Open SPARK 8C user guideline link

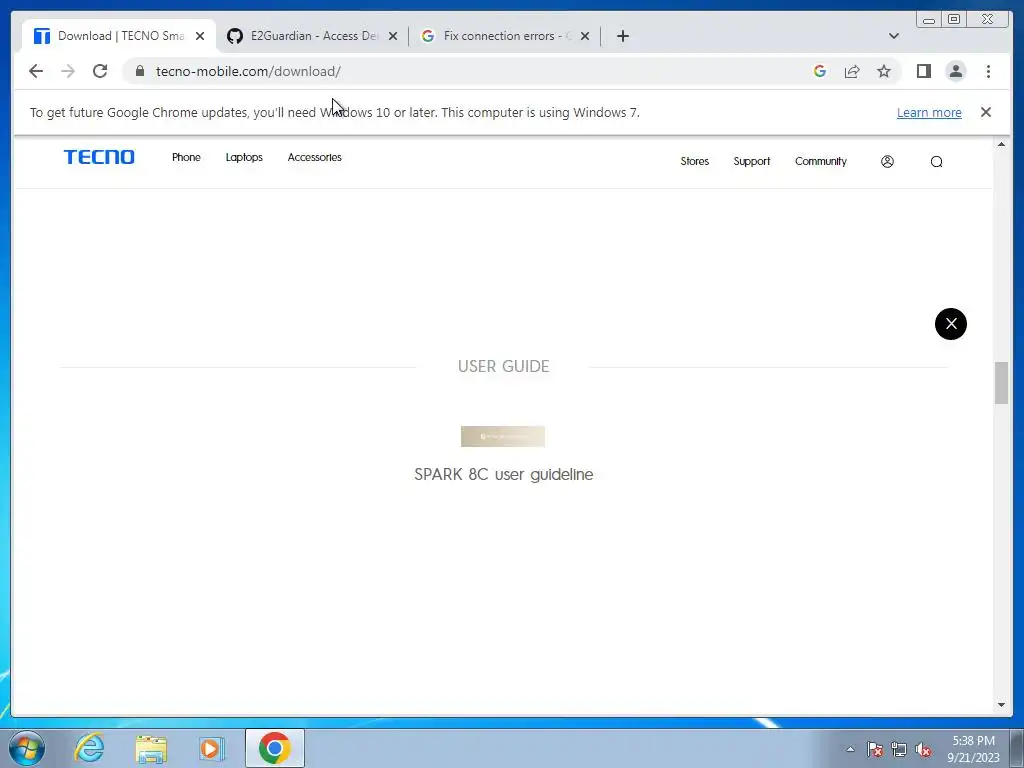[x=504, y=474]
